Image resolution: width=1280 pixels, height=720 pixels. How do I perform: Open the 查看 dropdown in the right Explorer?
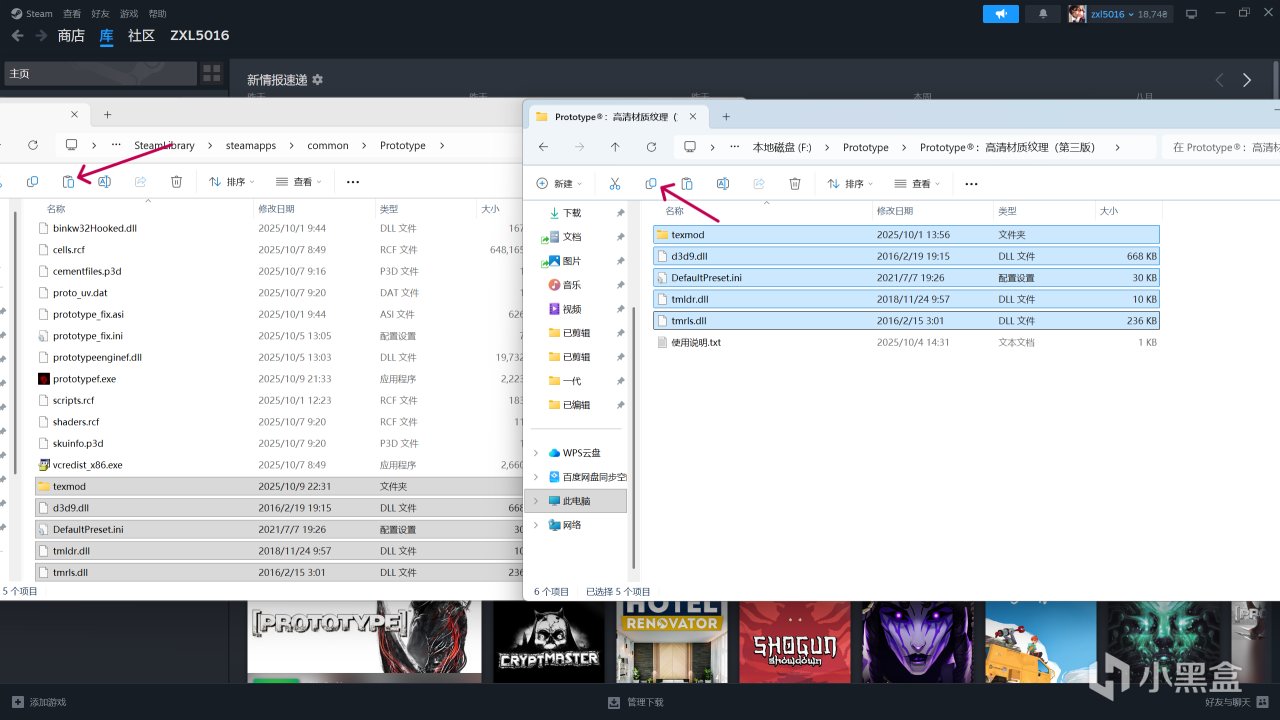(x=916, y=184)
